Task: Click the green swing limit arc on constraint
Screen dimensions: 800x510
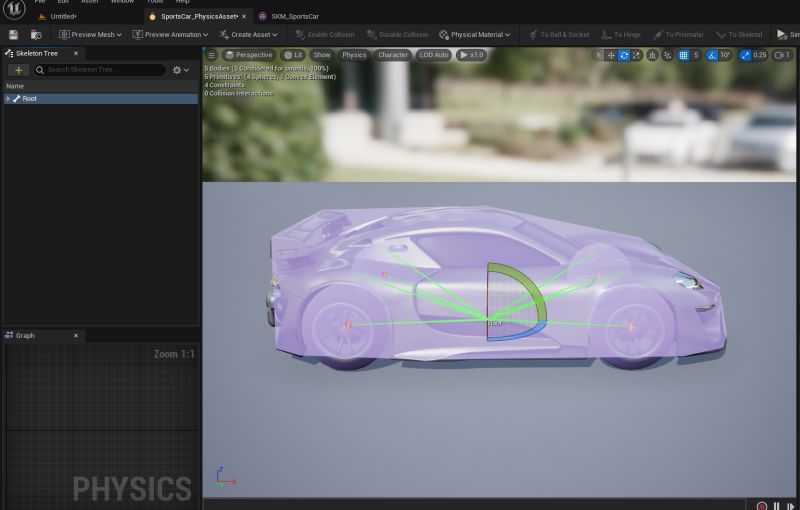Action: 530,285
